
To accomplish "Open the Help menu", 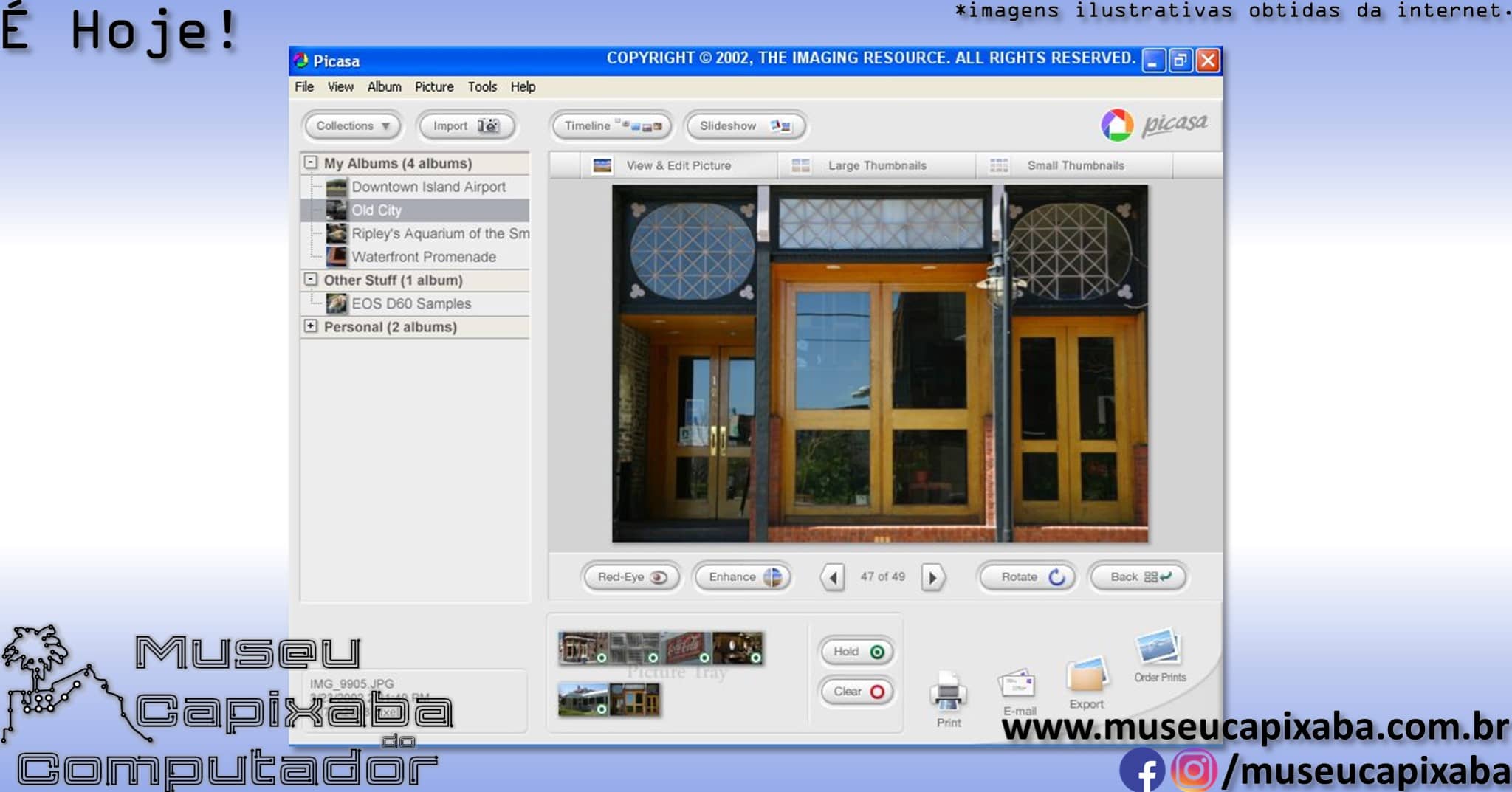I will coord(523,86).
